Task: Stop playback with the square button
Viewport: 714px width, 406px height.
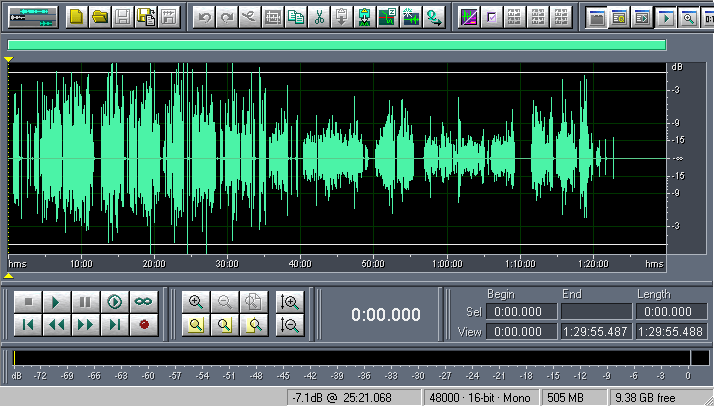Action: pyautogui.click(x=28, y=302)
